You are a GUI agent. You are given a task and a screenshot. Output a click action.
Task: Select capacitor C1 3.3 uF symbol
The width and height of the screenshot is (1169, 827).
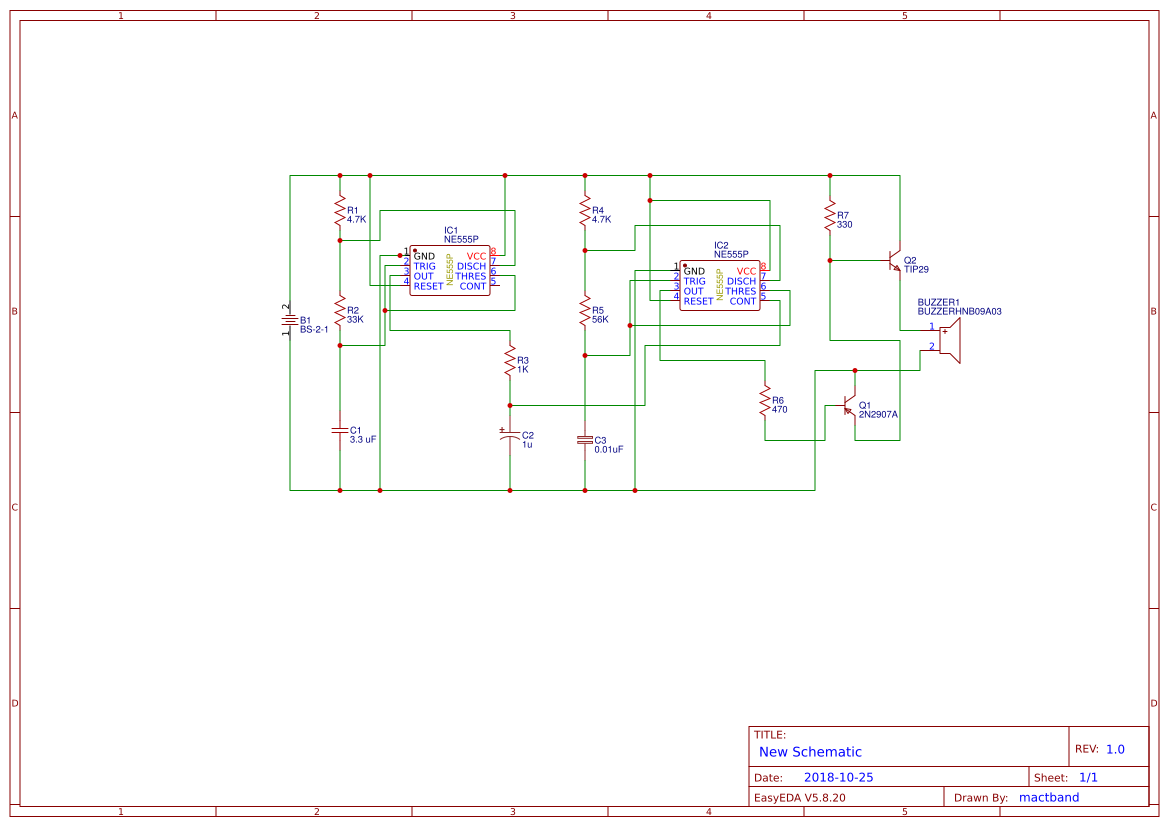340,430
